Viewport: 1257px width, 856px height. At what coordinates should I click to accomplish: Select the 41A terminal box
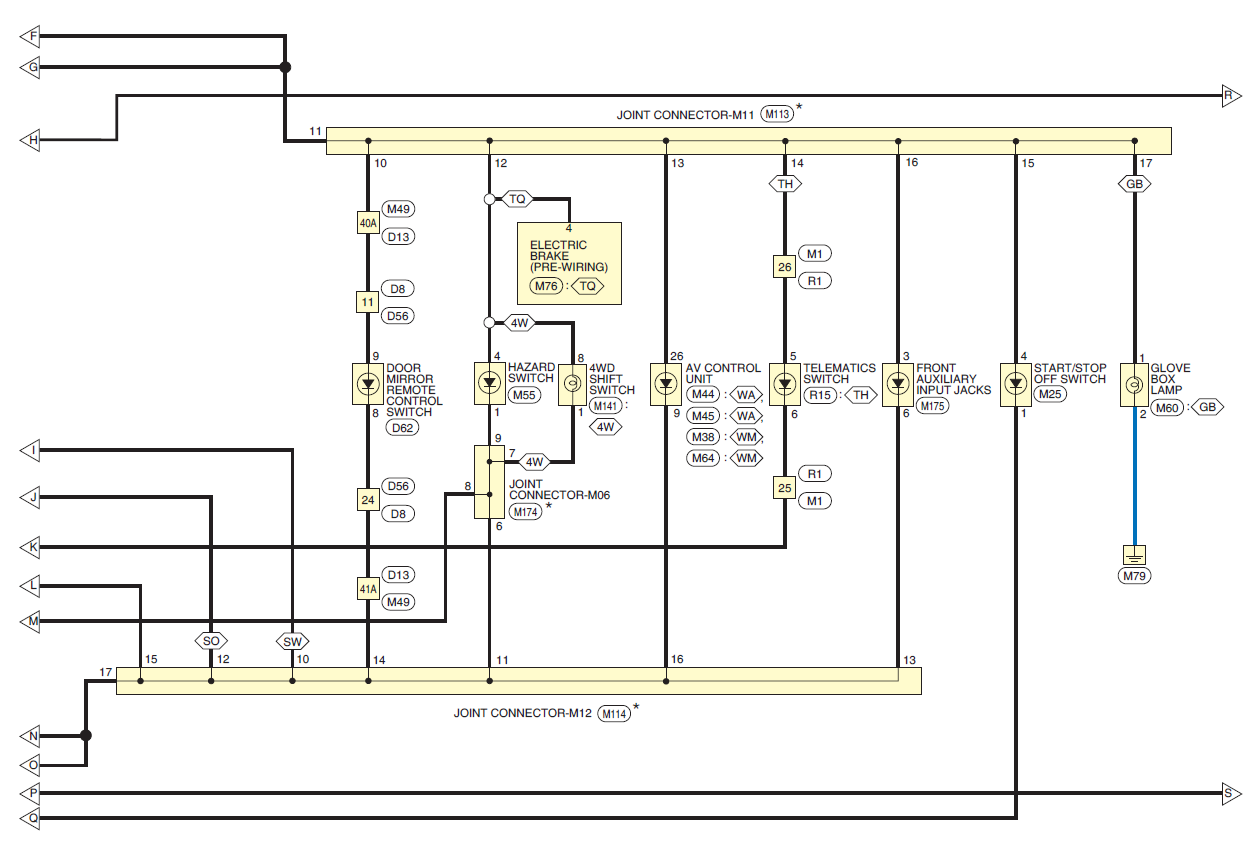click(368, 589)
